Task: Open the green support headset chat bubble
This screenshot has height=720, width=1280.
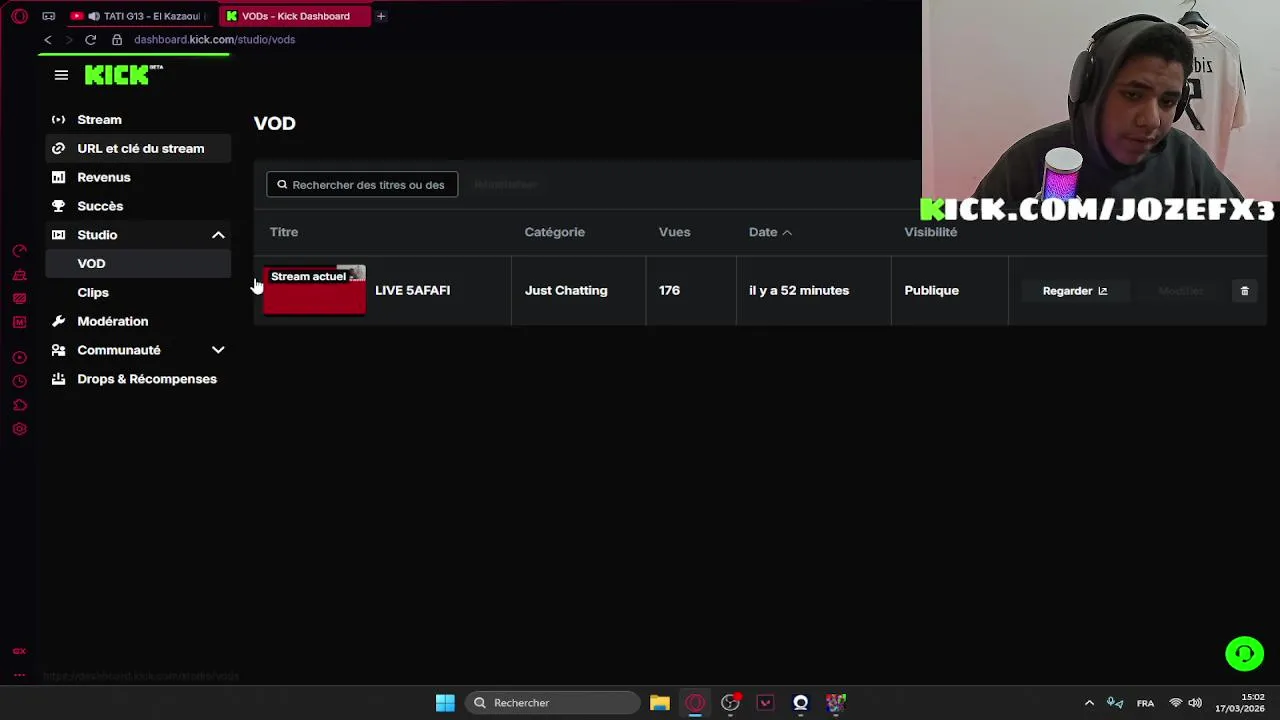Action: [1244, 654]
